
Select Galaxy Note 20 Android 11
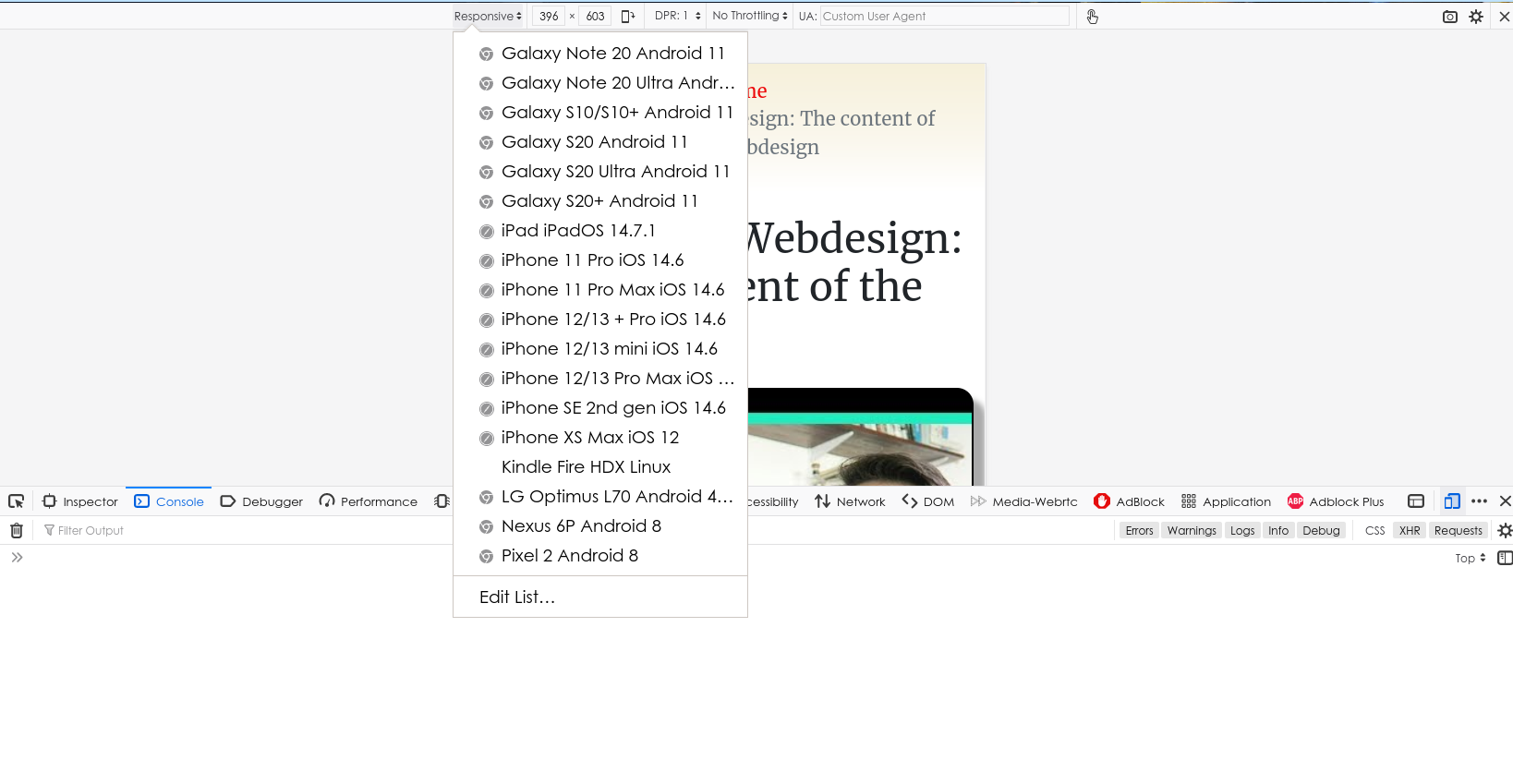tap(600, 54)
